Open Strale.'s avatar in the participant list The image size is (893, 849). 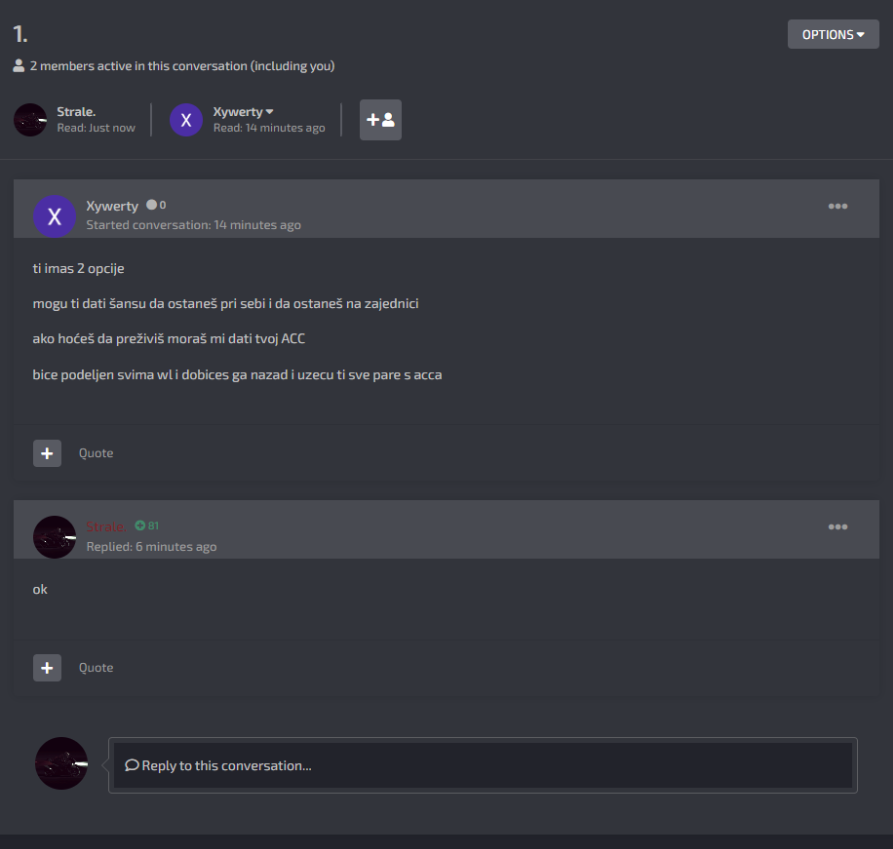[30, 120]
